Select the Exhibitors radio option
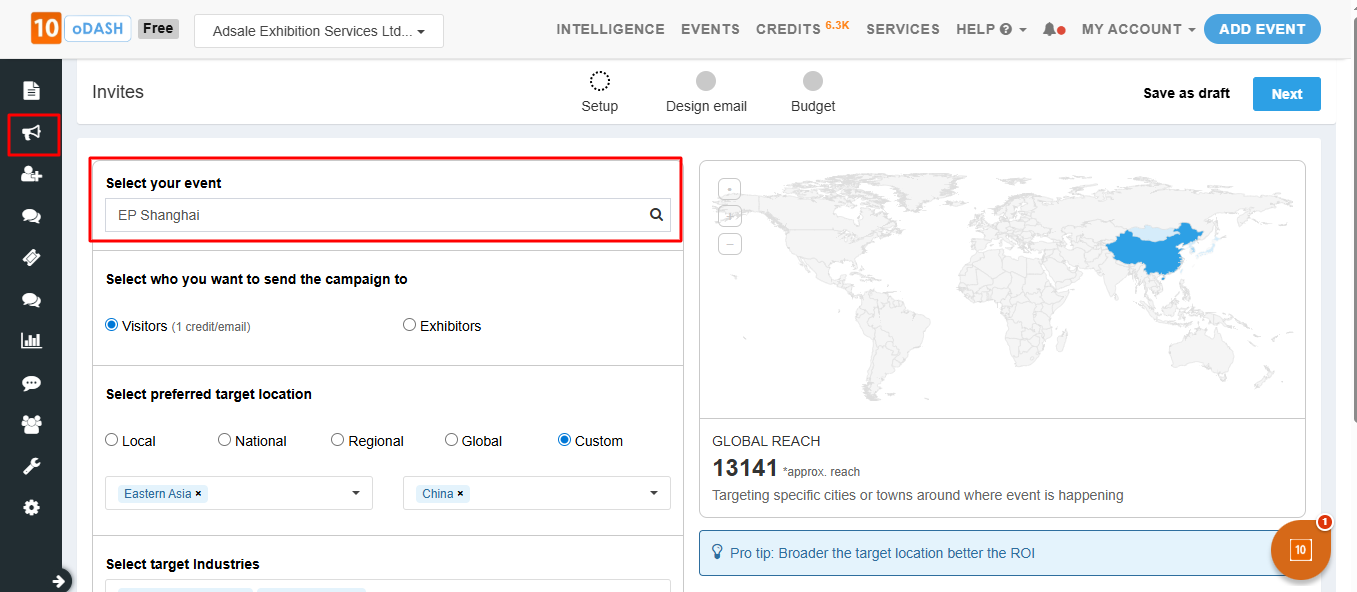Viewport: 1357px width, 592px height. [x=410, y=325]
